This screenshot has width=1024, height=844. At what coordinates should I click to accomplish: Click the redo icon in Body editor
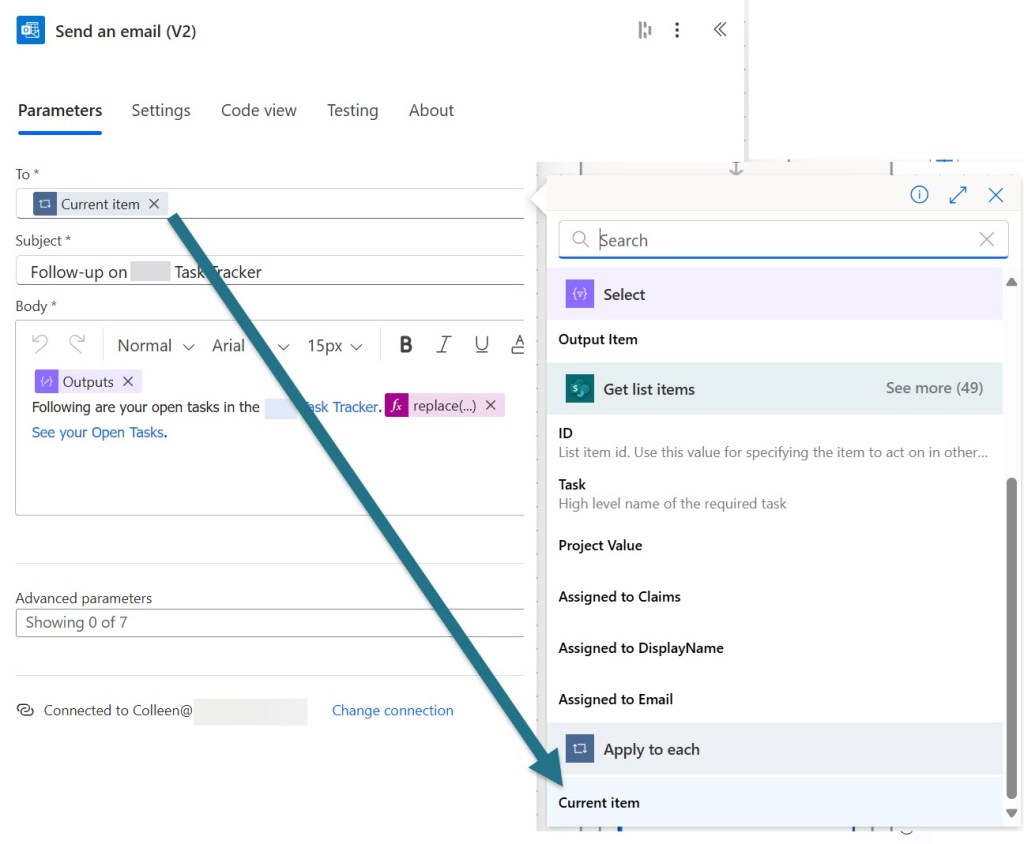77,345
